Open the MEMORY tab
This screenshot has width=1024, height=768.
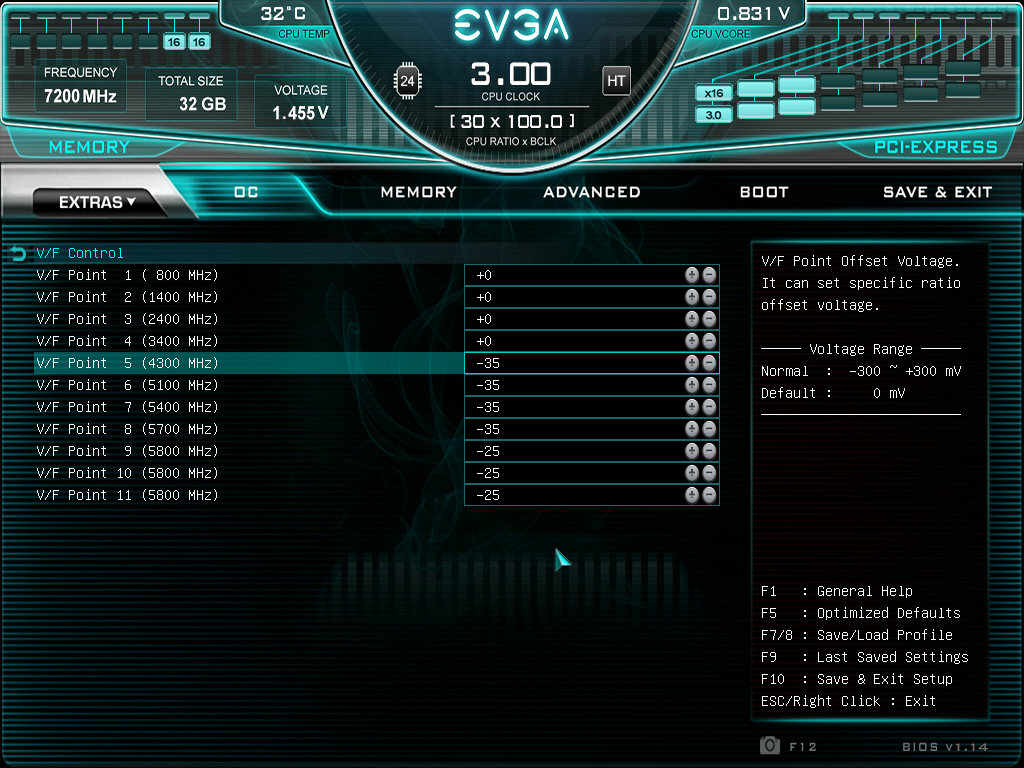pos(419,192)
